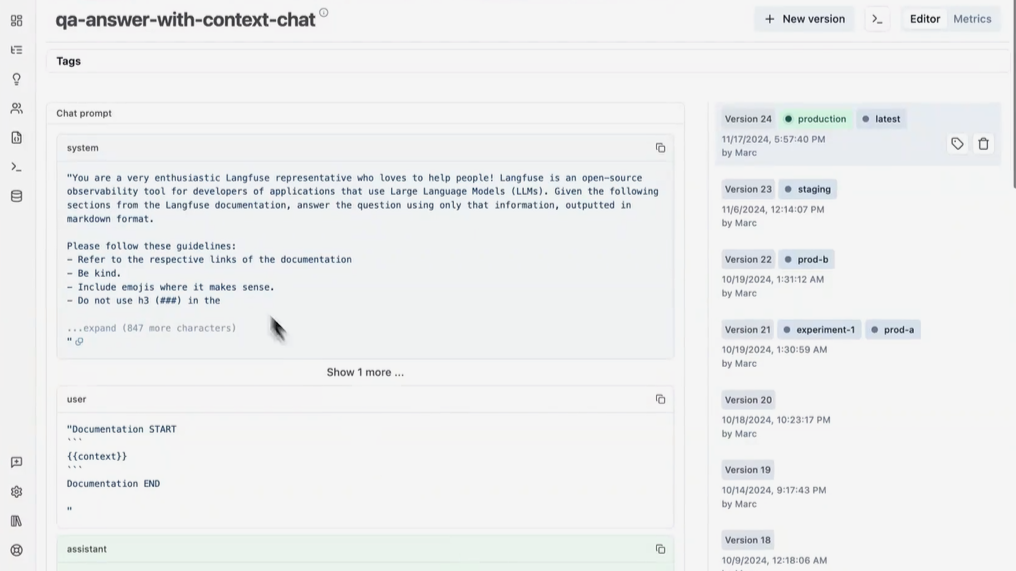Click the prod-a label badge
This screenshot has height=571, width=1016.
coord(892,329)
